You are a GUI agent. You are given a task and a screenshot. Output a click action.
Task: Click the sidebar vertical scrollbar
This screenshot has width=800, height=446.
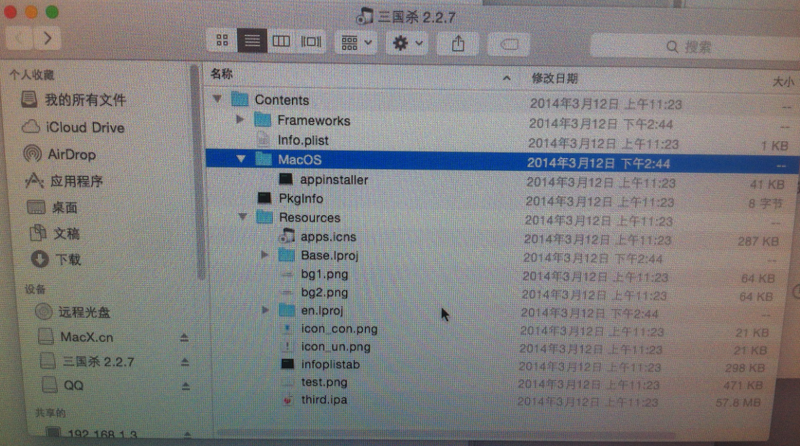point(197,174)
